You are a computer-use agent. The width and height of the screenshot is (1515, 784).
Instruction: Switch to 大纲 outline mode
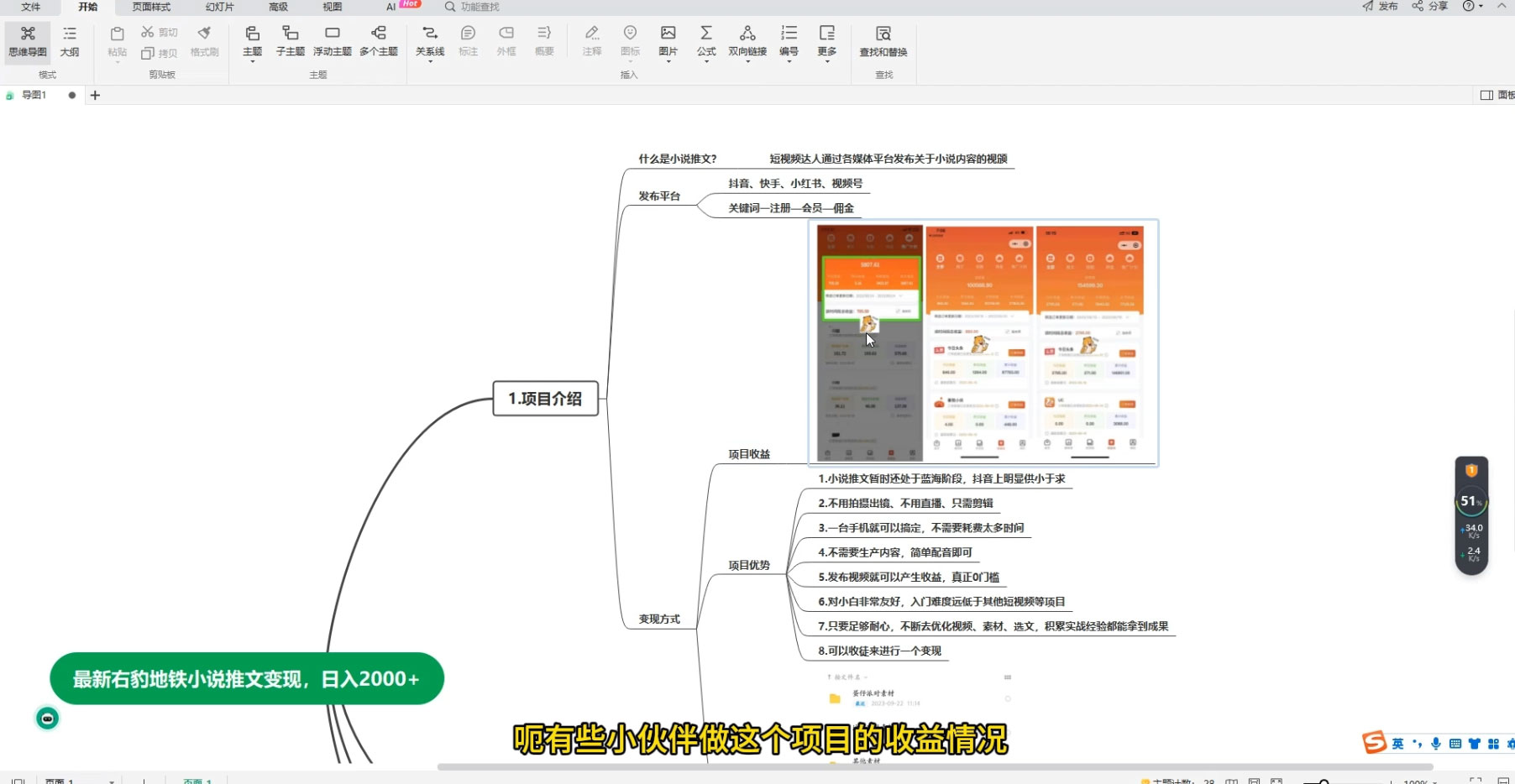70,40
